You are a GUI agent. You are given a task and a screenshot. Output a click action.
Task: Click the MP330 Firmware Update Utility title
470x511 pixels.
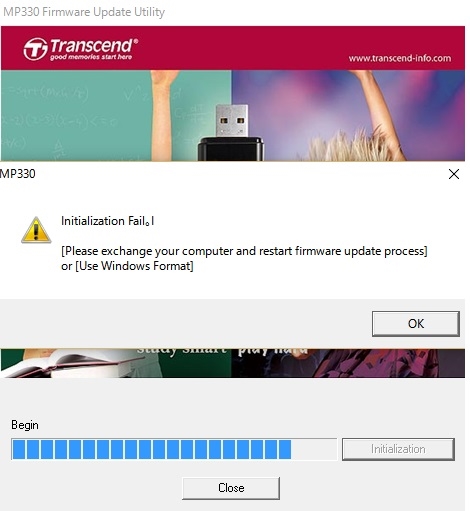(x=84, y=12)
